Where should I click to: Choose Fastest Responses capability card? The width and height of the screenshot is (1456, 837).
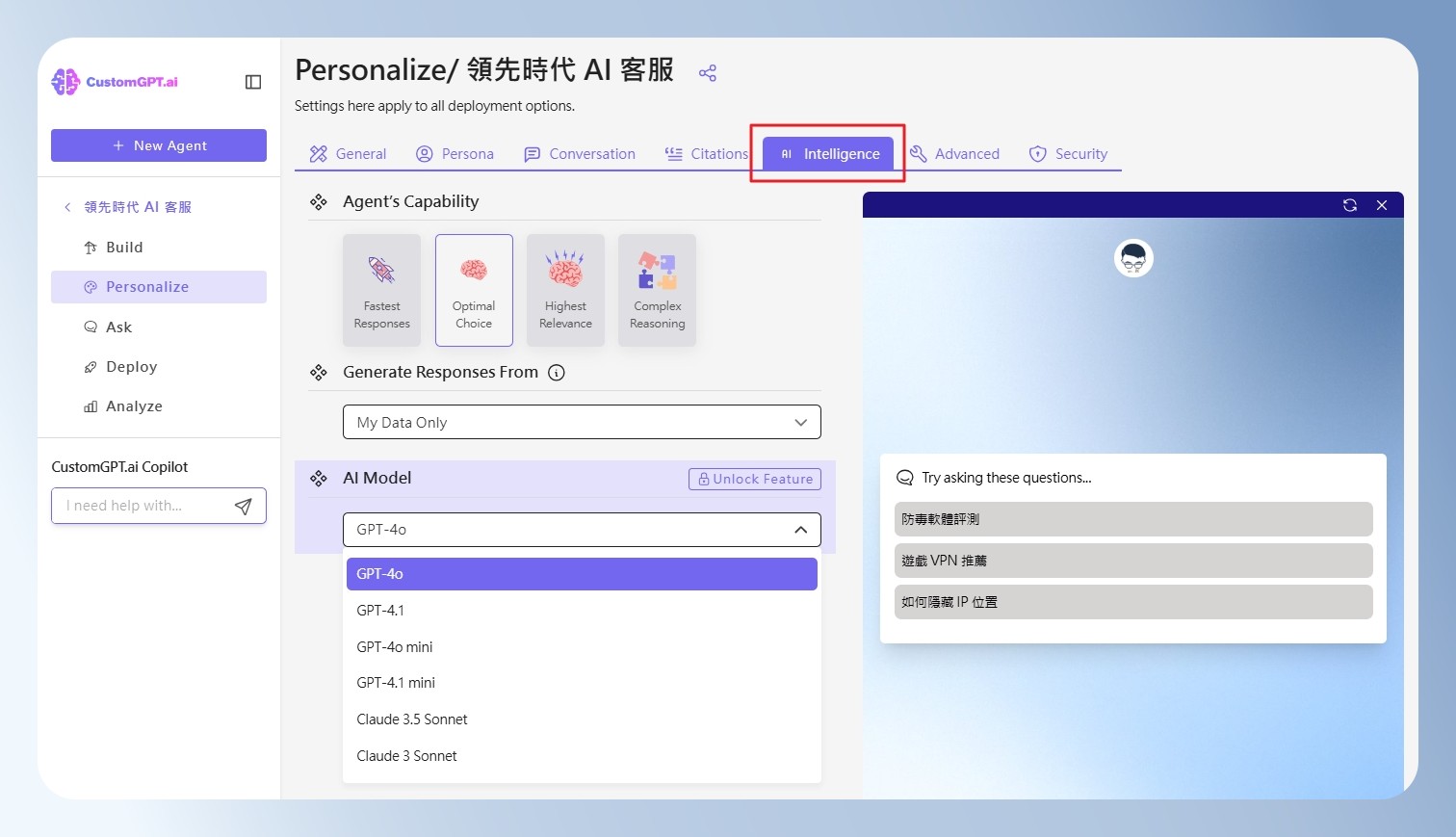click(382, 290)
